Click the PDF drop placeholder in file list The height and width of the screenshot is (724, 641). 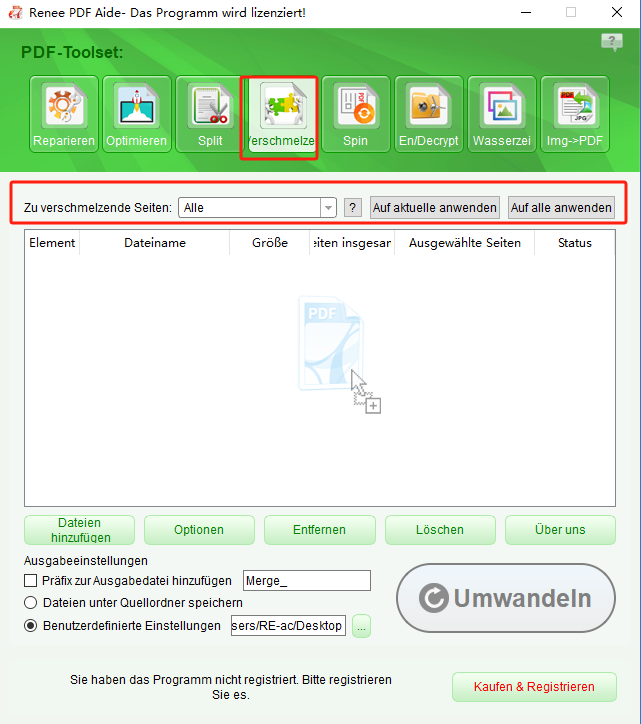[339, 354]
